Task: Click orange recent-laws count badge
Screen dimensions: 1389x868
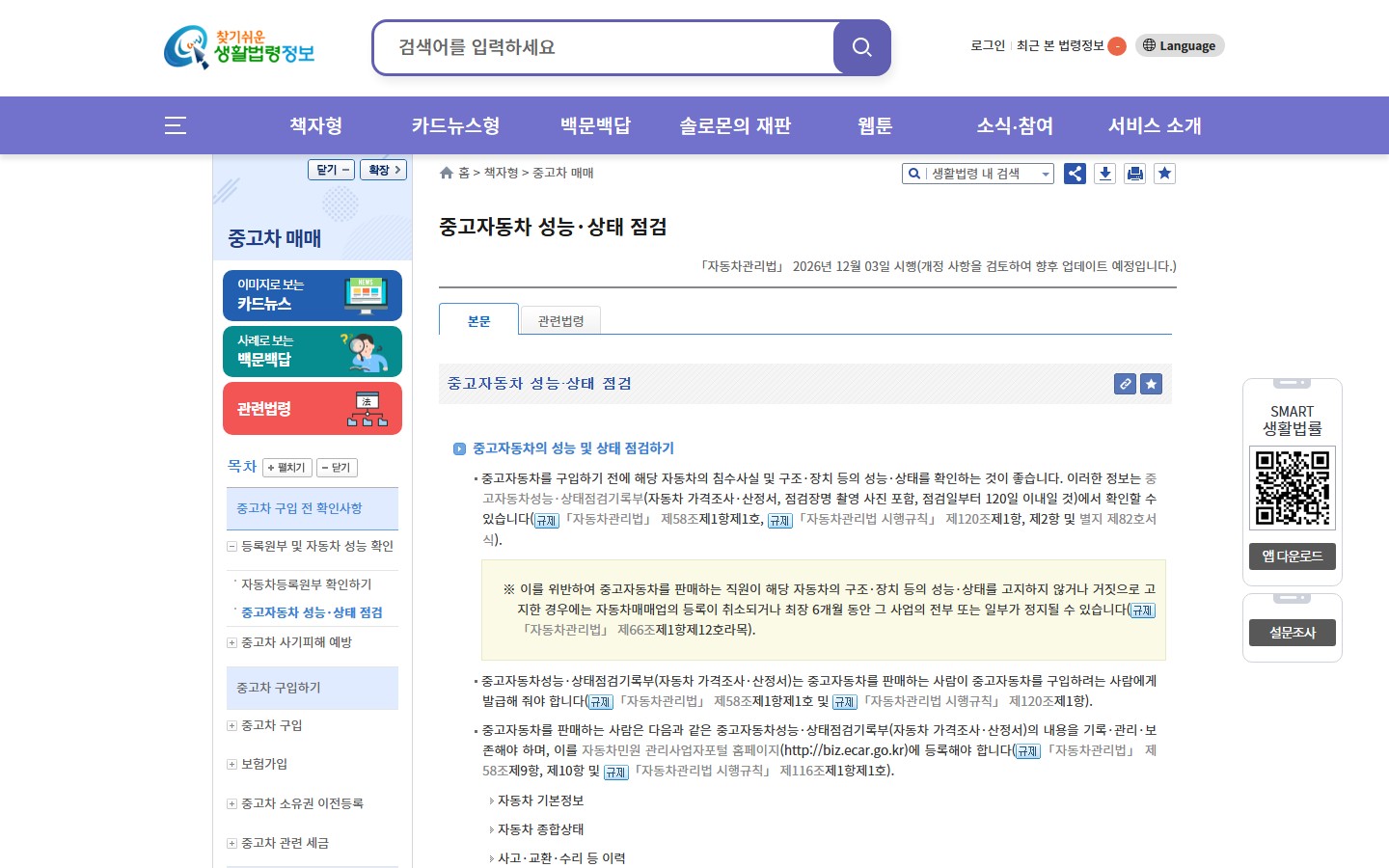Action: coord(1117,46)
